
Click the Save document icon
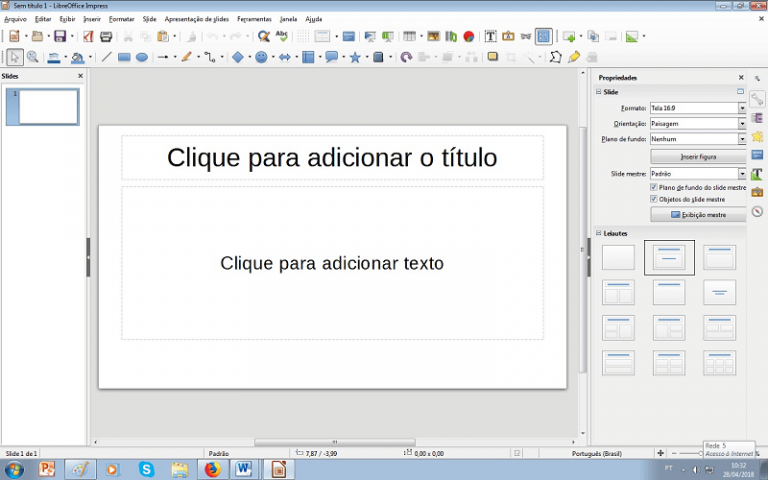(x=60, y=36)
